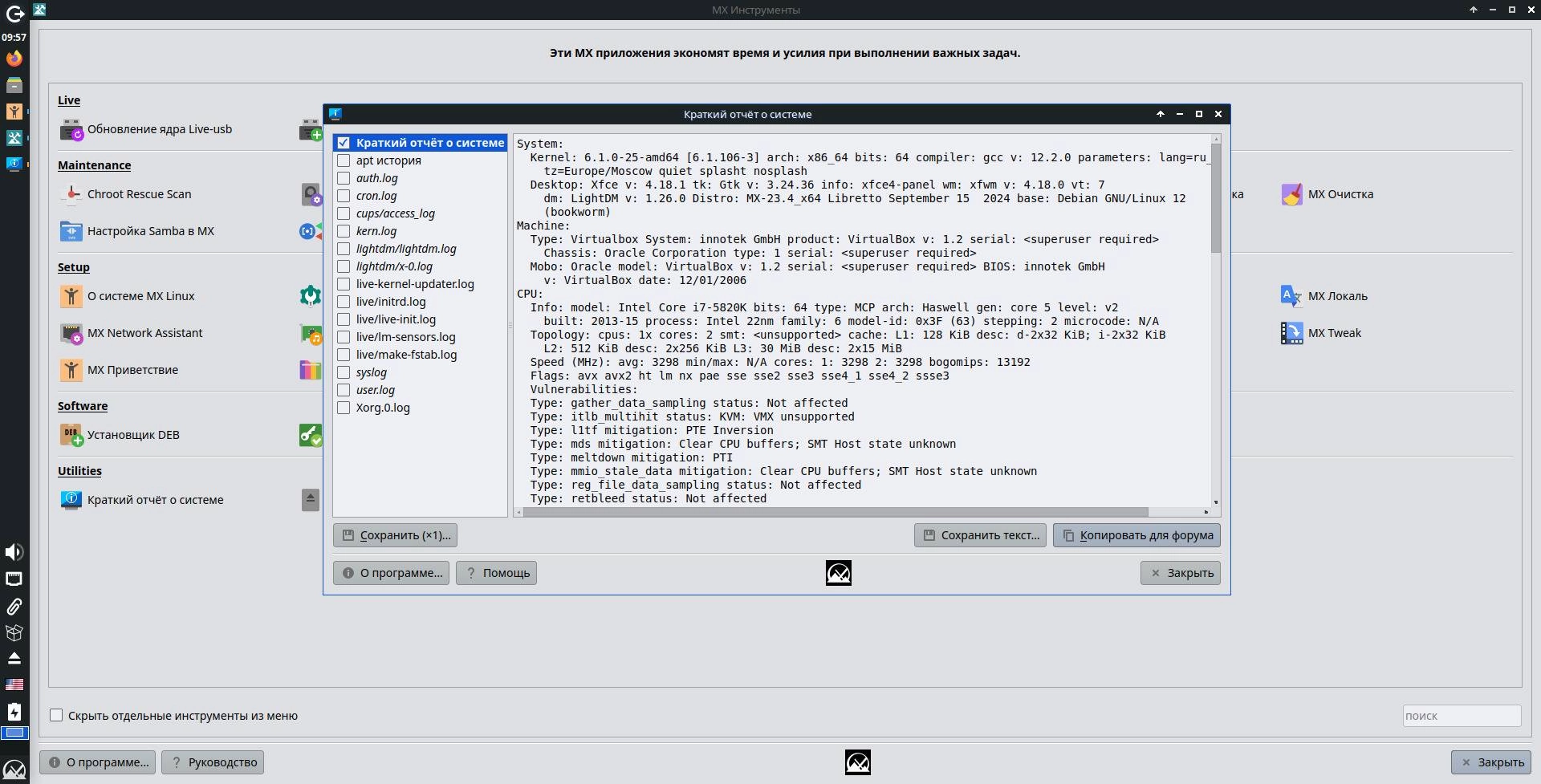Click the MX logo in report dialog
The width and height of the screenshot is (1541, 784).
pyautogui.click(x=839, y=573)
